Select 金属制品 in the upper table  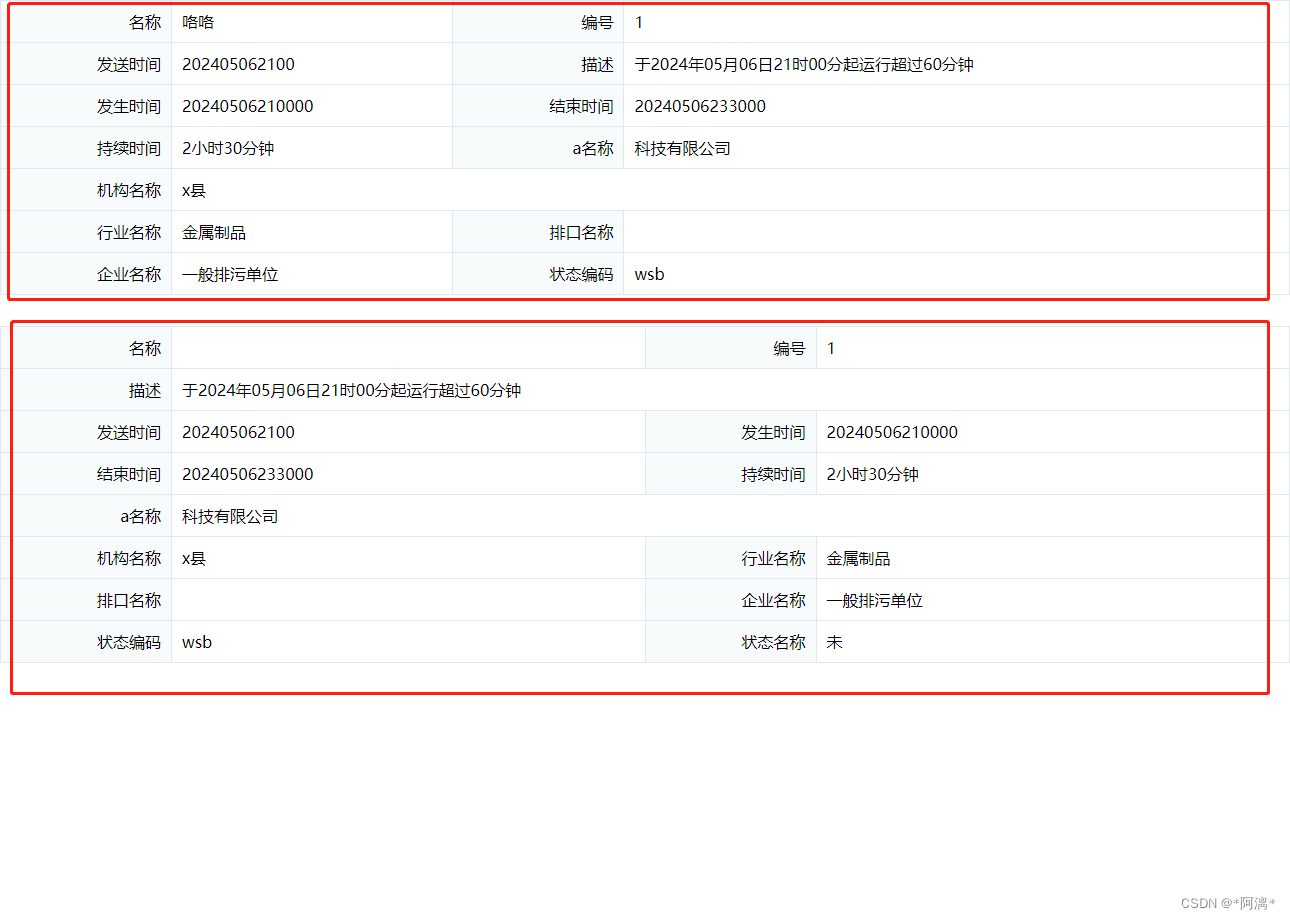click(214, 232)
